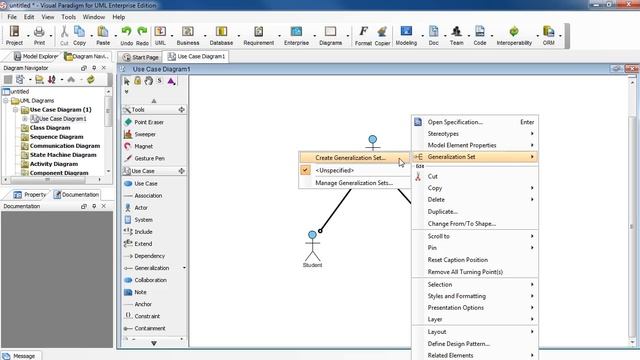Toggle the lock icon in diagram toolbar
The width and height of the screenshot is (640, 360).
138,81
